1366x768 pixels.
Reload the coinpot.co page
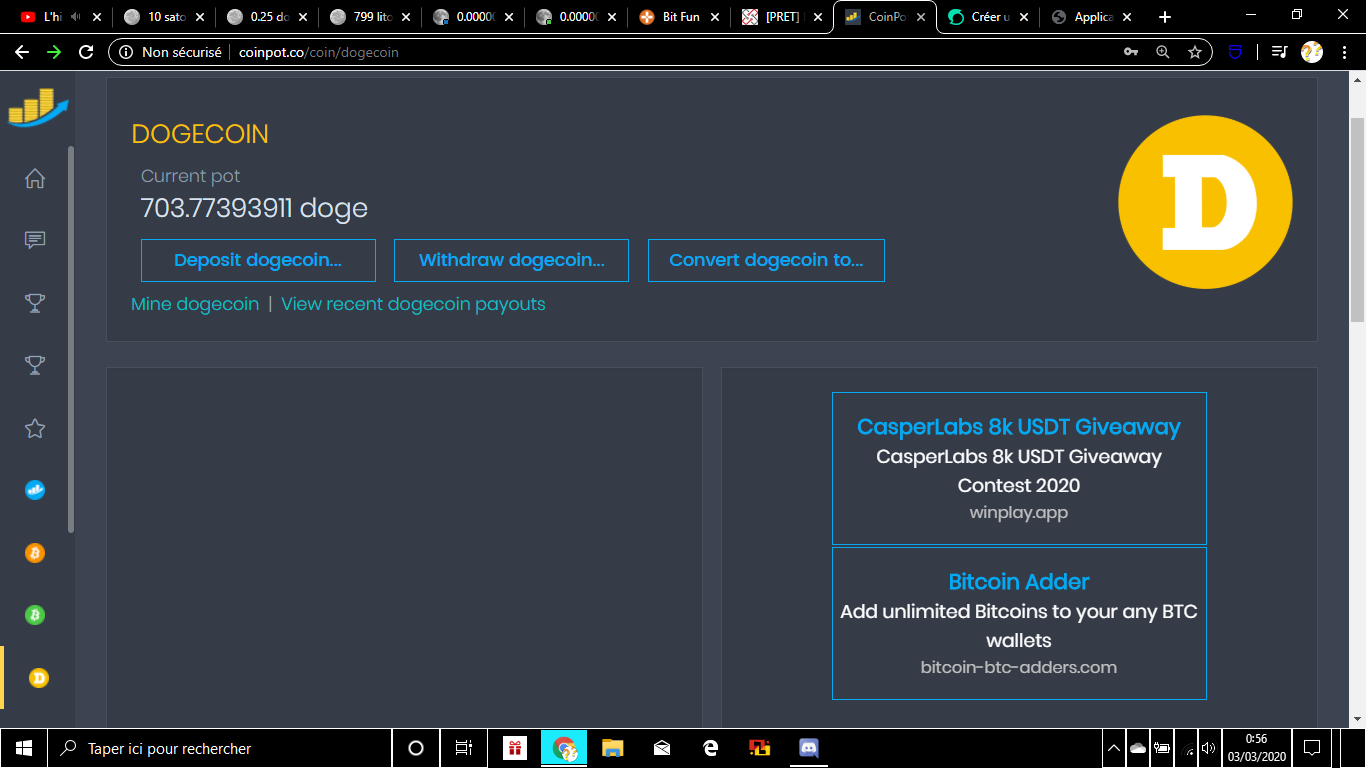(x=86, y=52)
